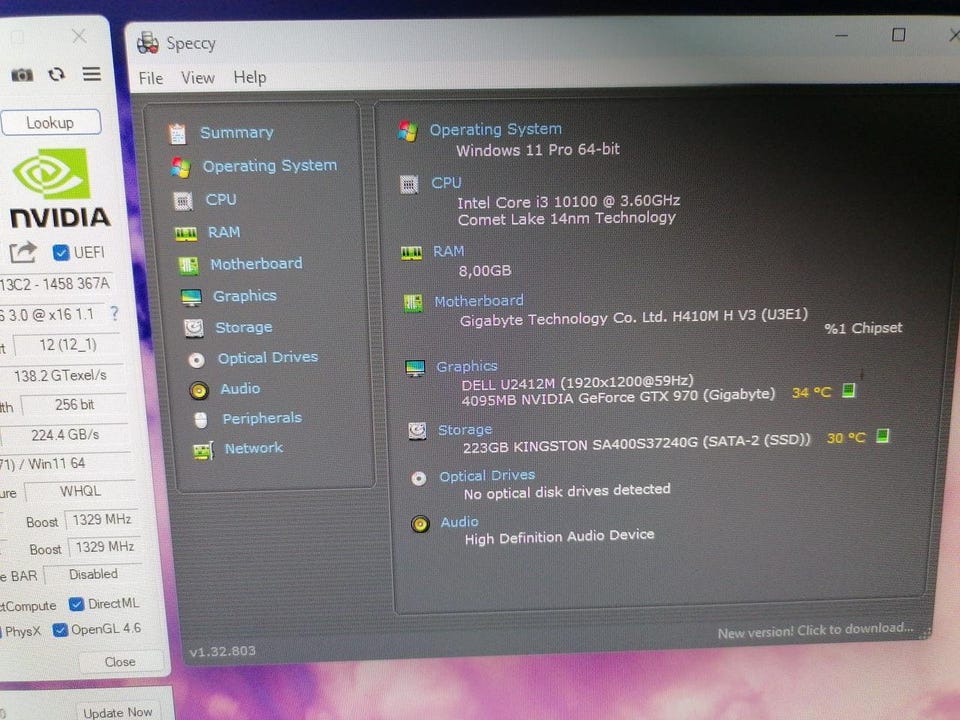Click the monitor Graphics icon in sidebar

pyautogui.click(x=192, y=298)
